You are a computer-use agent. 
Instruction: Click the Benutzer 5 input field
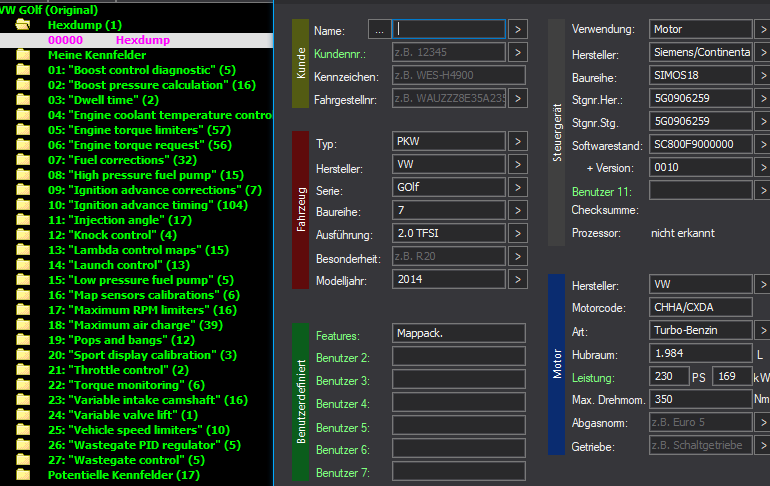click(459, 425)
